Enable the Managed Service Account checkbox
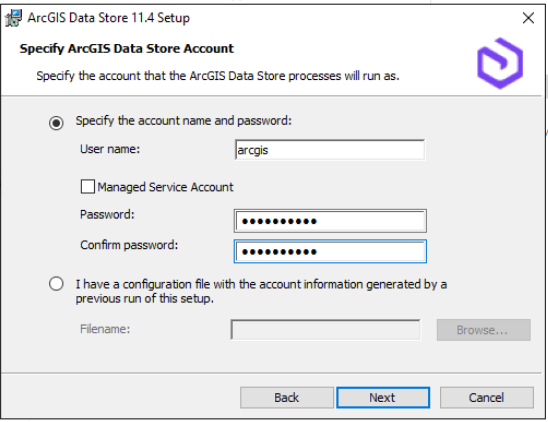This screenshot has height=422, width=548. [x=87, y=186]
